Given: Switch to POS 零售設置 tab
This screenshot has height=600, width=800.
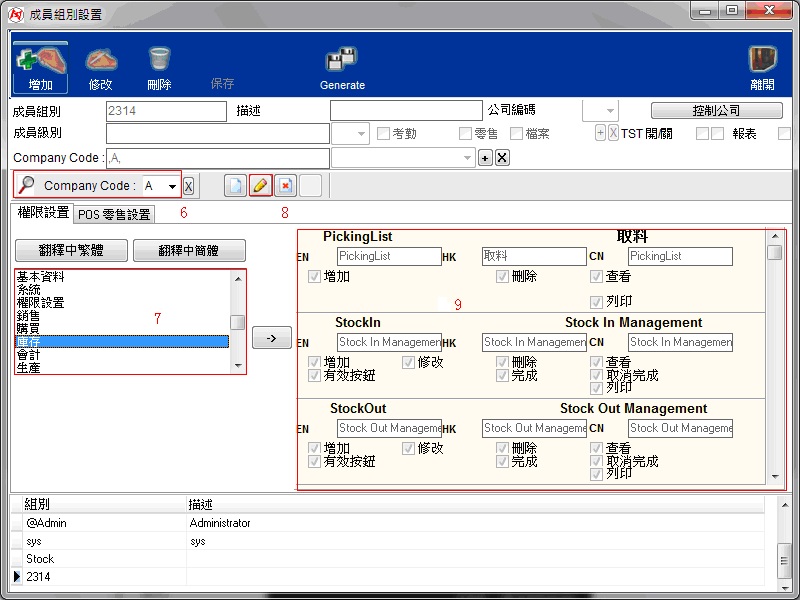Looking at the screenshot, I should tap(114, 215).
